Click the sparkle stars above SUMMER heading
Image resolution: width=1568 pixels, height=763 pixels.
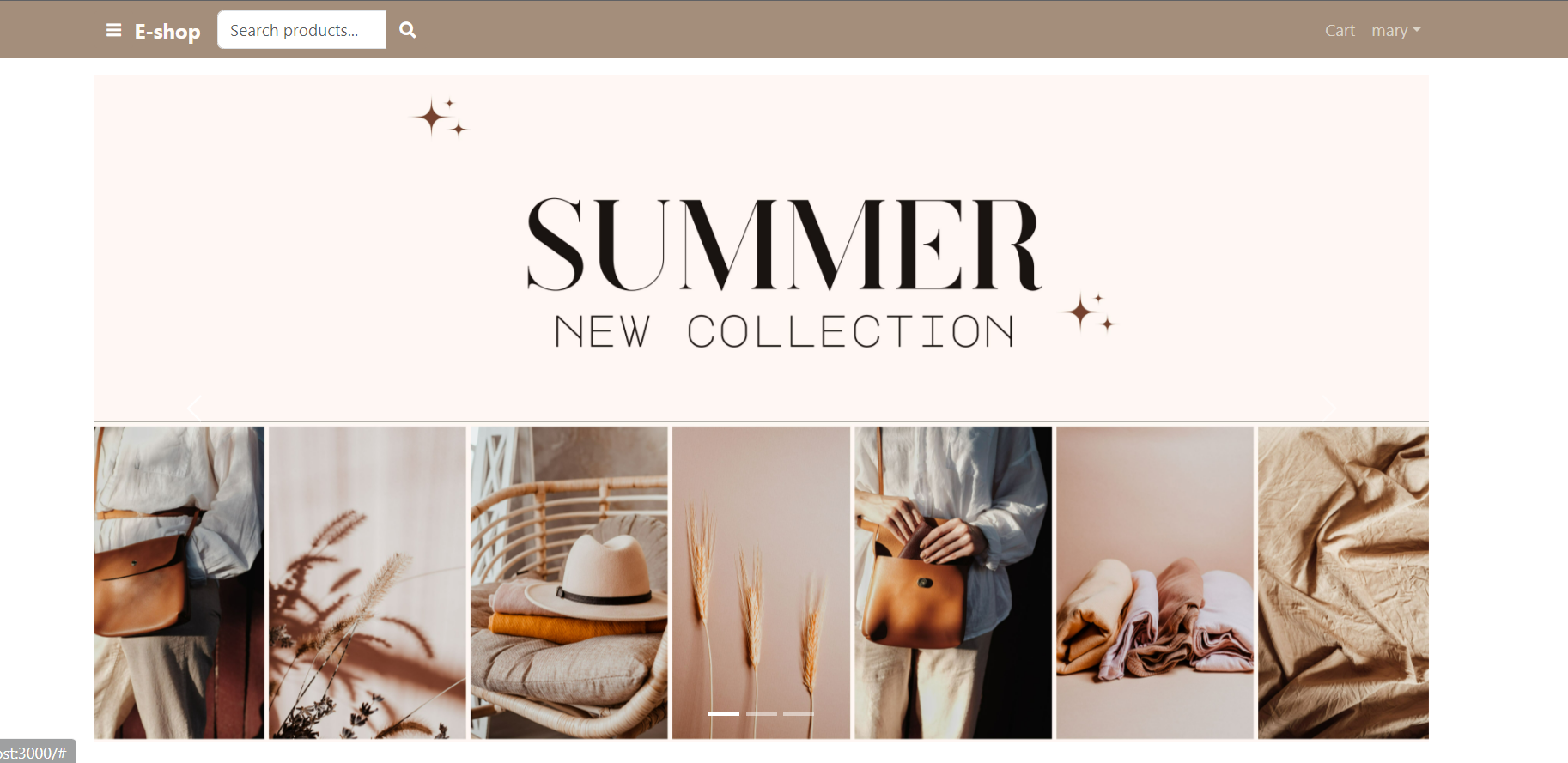(441, 118)
